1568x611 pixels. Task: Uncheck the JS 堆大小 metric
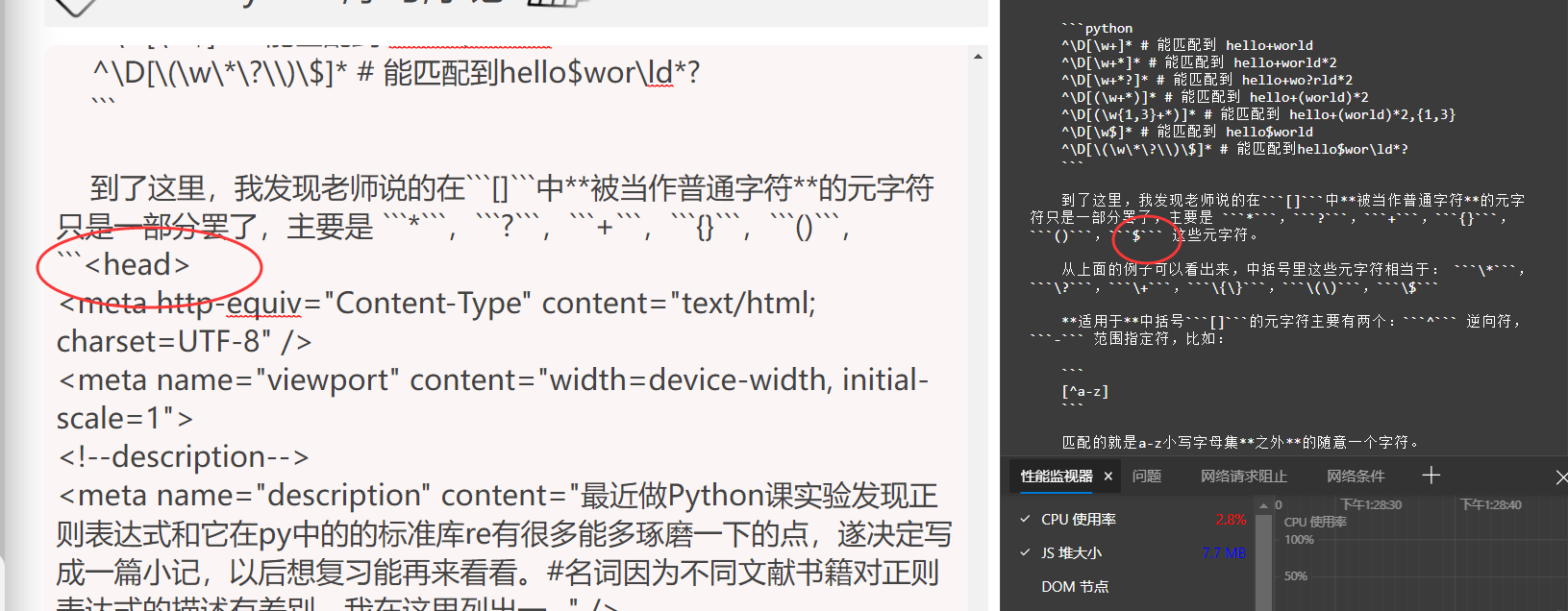(1025, 552)
